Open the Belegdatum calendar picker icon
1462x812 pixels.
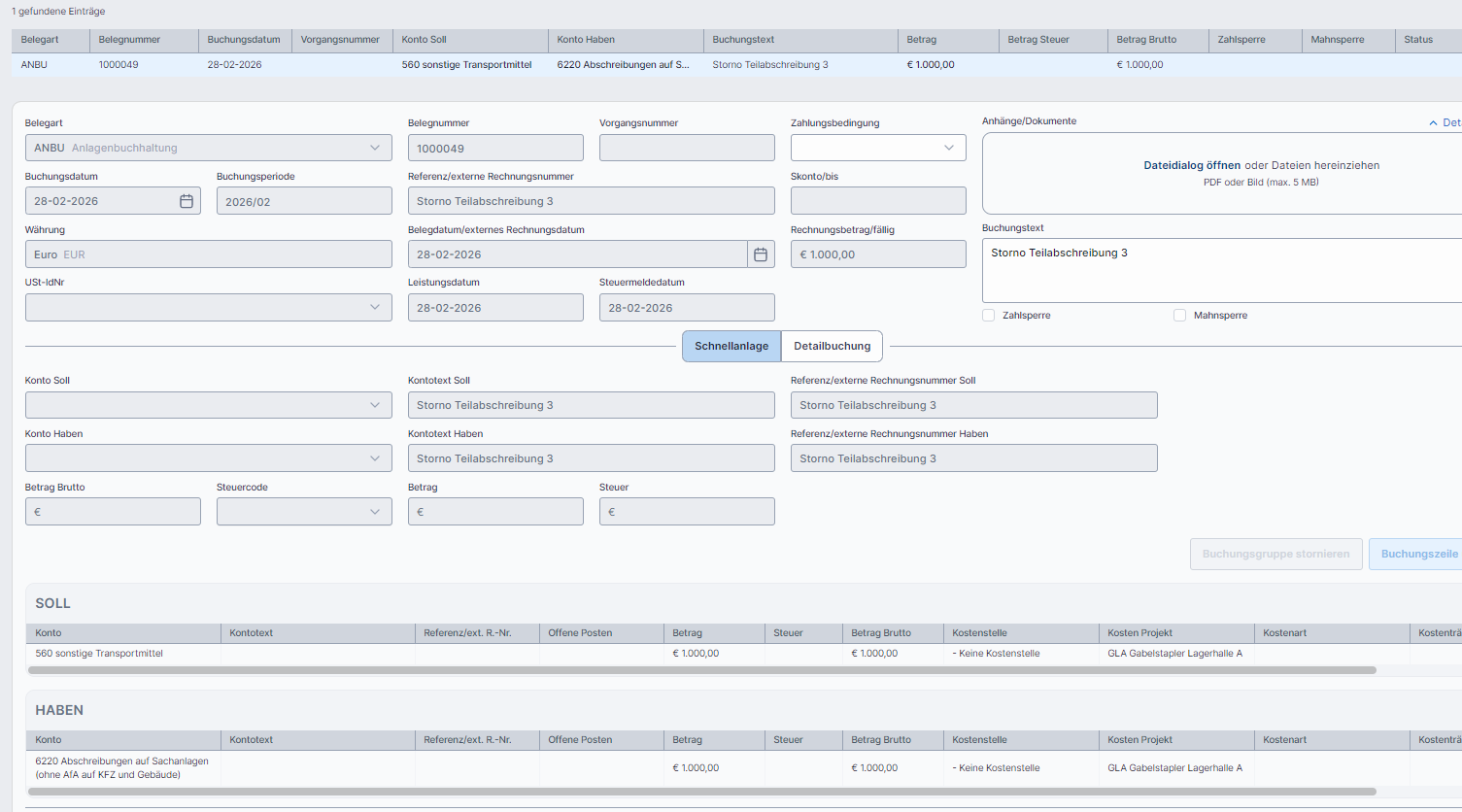(761, 254)
